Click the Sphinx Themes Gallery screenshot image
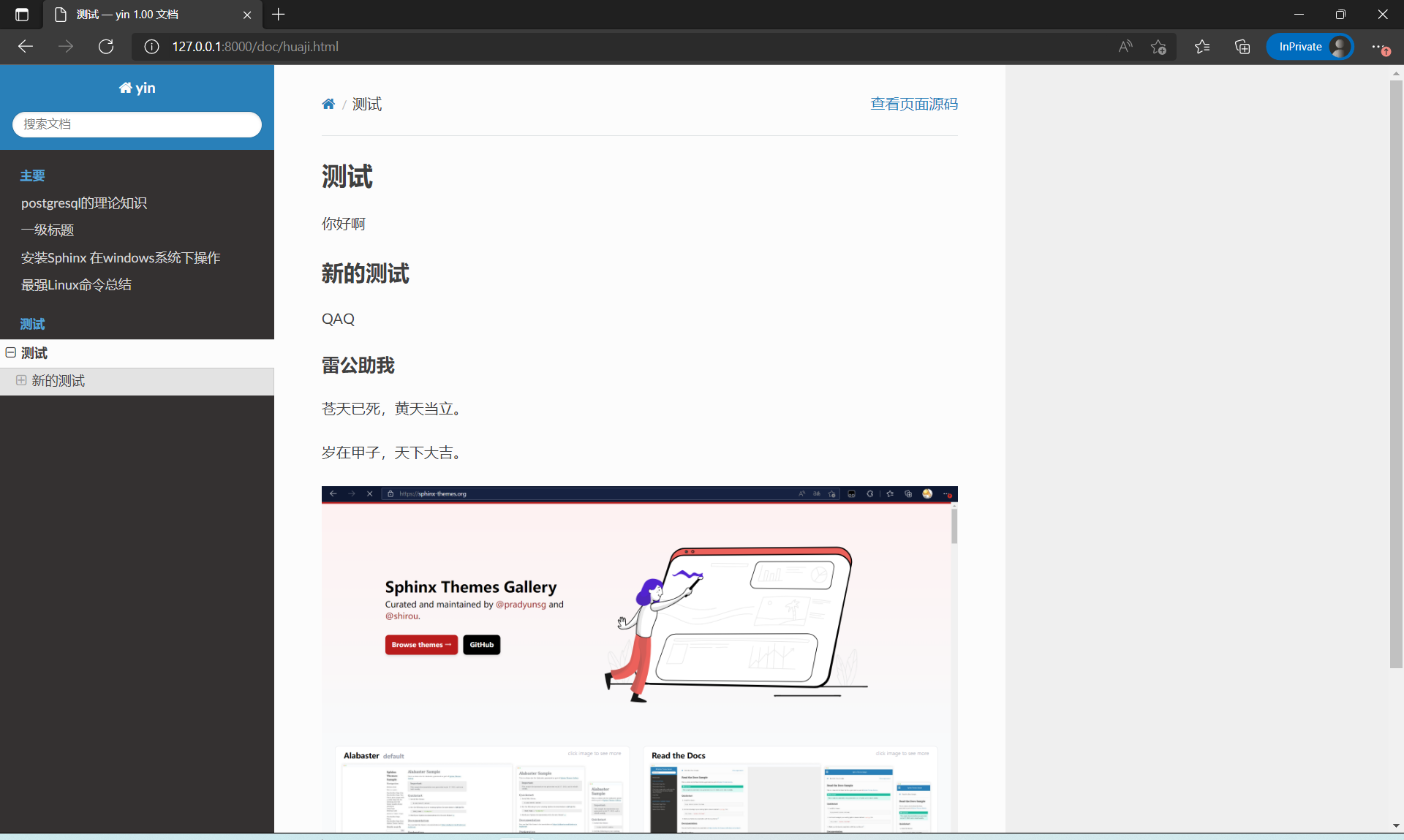The image size is (1404, 840). pyautogui.click(x=640, y=659)
